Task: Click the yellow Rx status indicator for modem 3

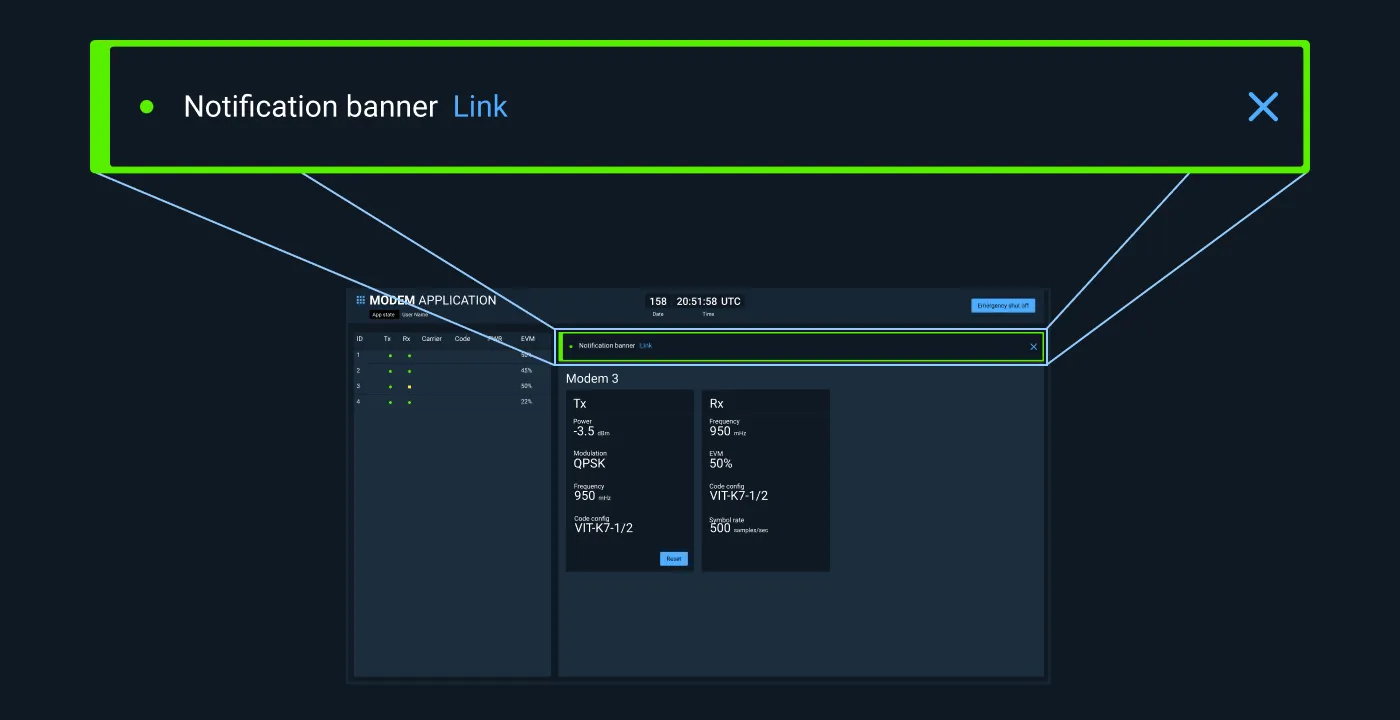Action: point(409,387)
